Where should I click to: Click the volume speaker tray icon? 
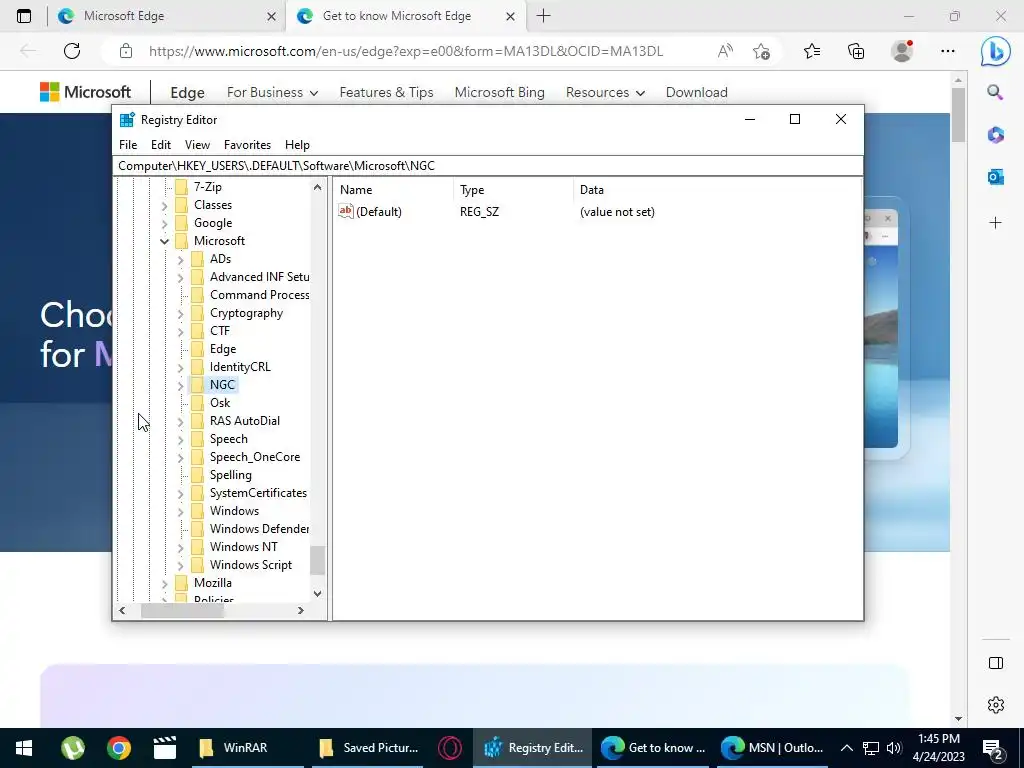pyautogui.click(x=894, y=748)
